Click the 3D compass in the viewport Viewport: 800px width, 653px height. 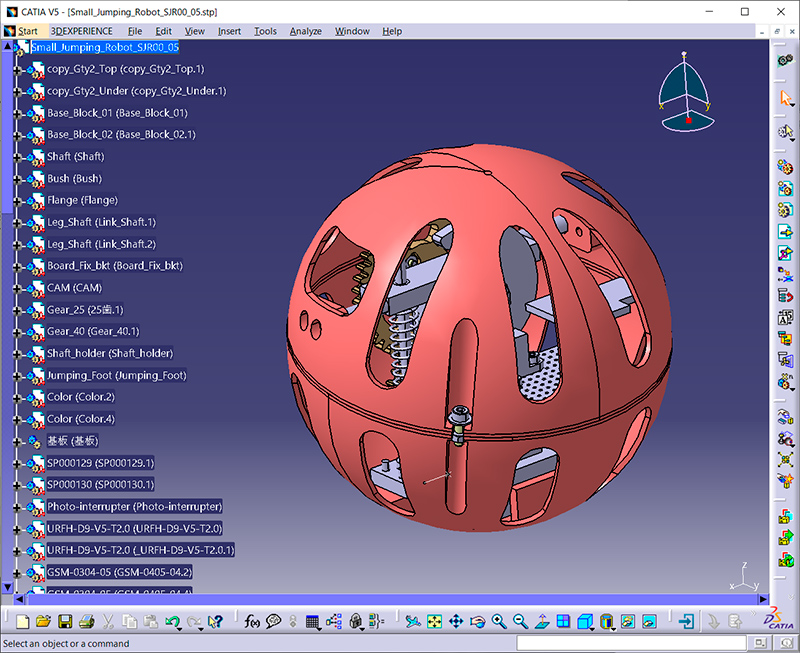tap(686, 92)
